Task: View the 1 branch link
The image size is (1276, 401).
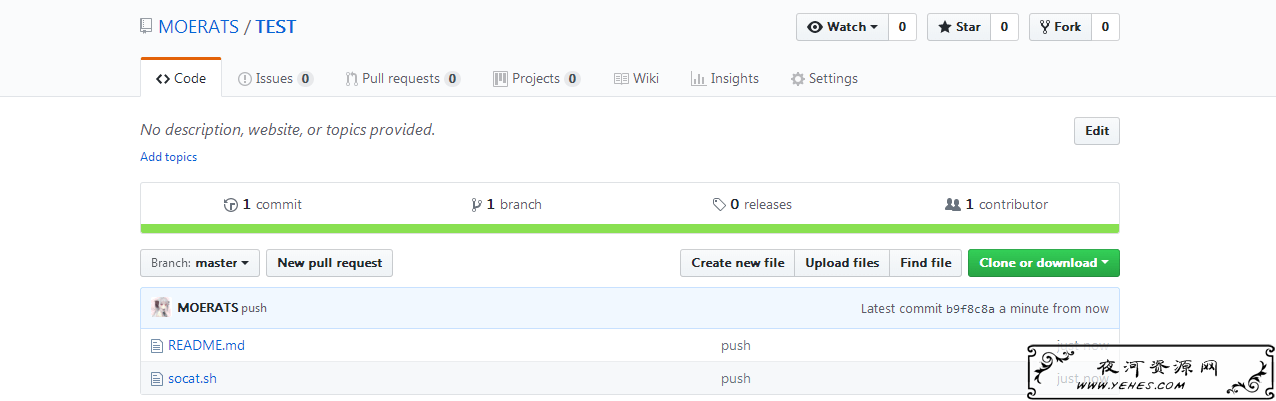Action: click(506, 204)
